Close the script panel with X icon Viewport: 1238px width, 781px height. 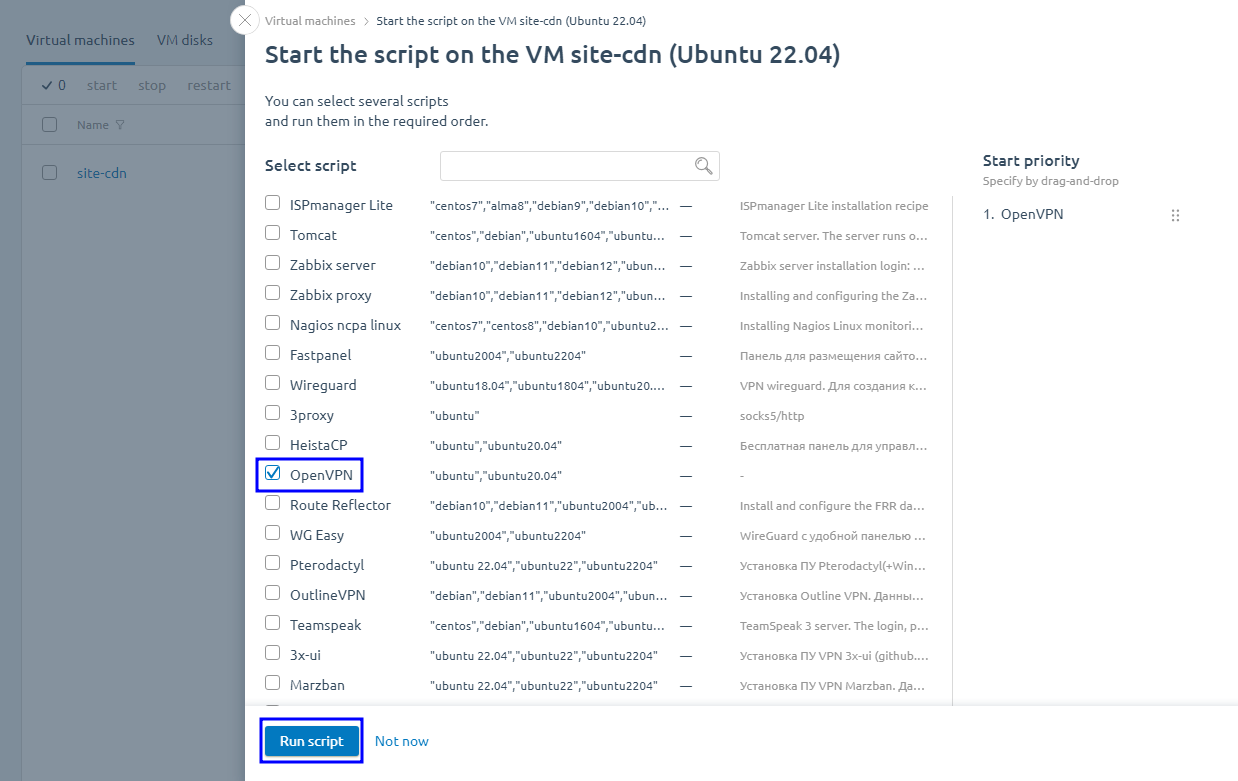pos(245,21)
